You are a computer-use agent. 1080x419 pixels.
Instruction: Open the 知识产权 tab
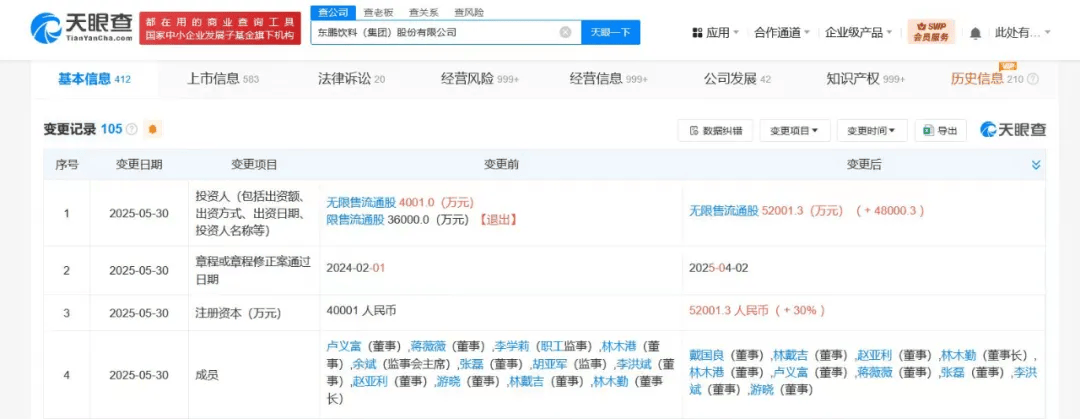(865, 79)
